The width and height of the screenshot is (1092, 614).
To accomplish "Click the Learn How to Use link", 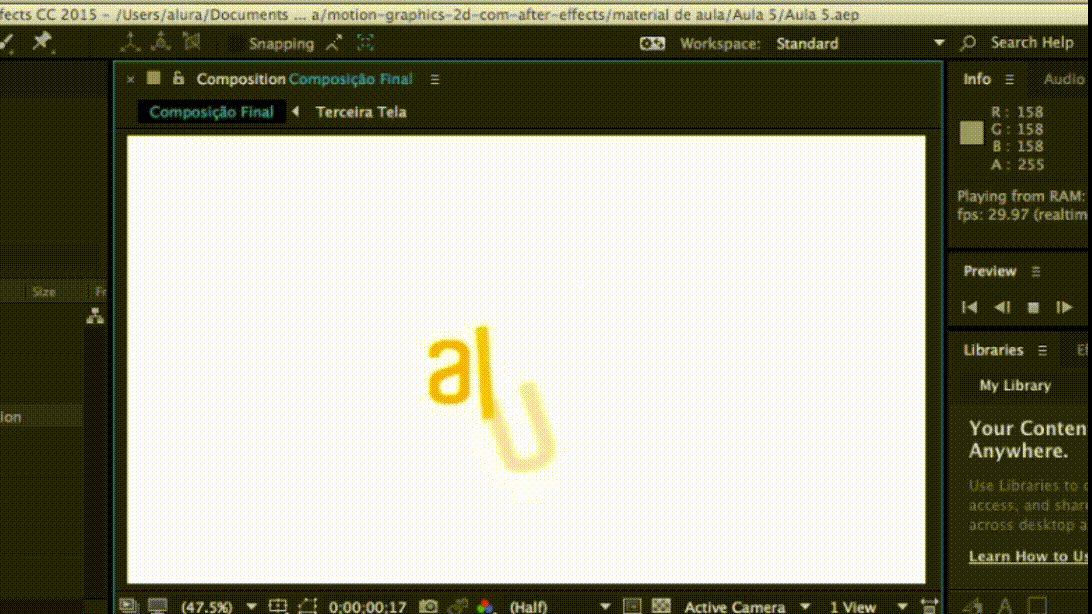I will point(1028,556).
